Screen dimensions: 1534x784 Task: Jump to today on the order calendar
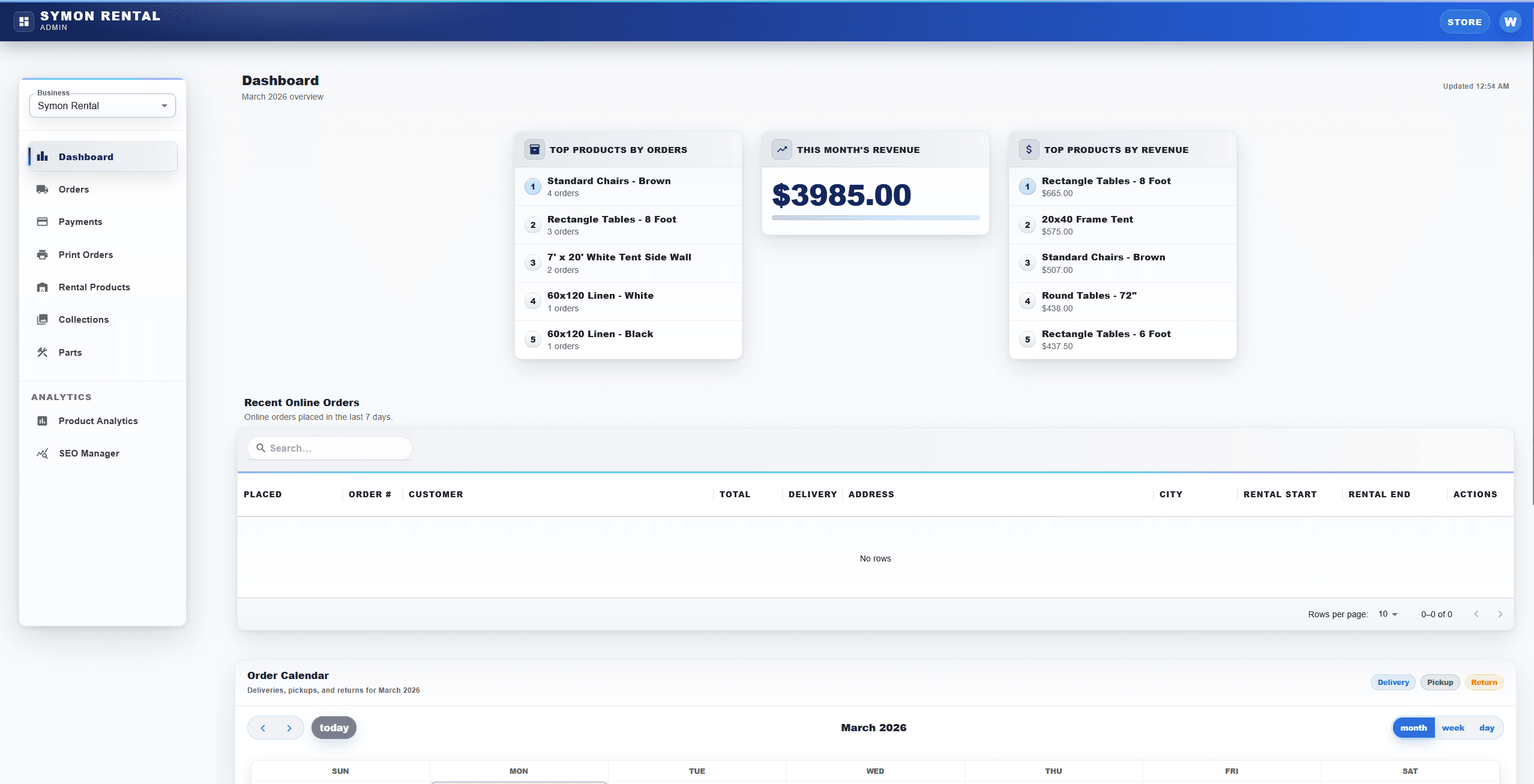[334, 727]
